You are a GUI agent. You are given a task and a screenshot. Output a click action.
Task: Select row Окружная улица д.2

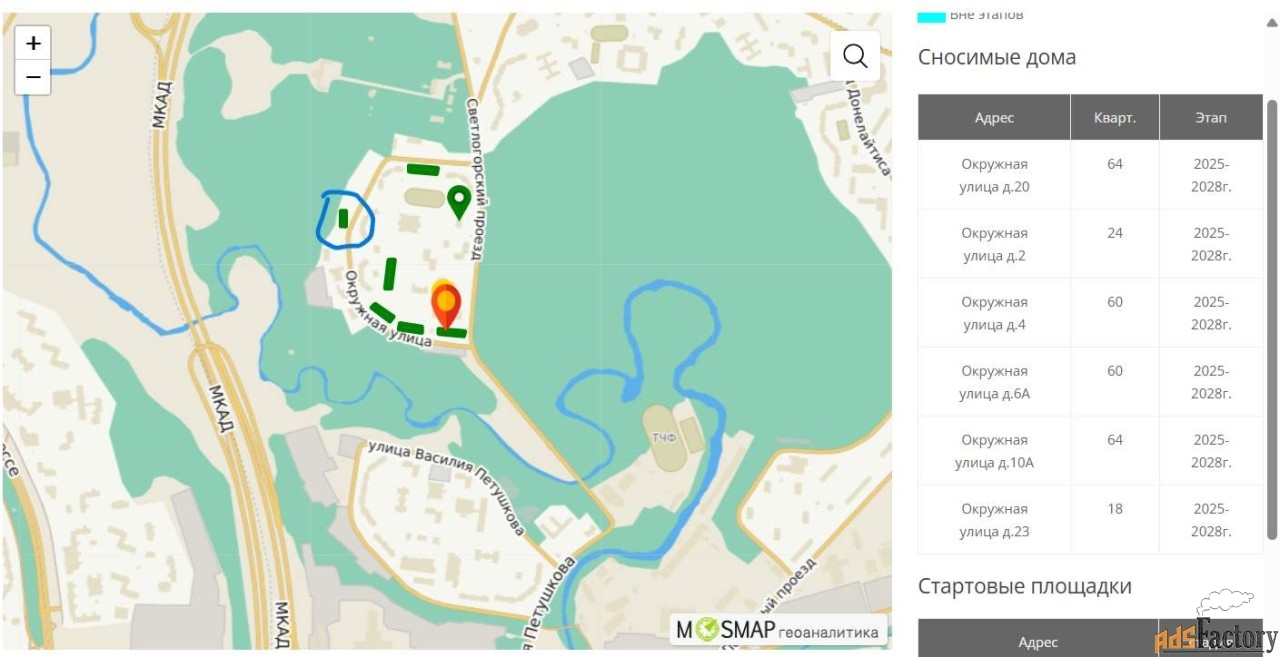click(994, 244)
